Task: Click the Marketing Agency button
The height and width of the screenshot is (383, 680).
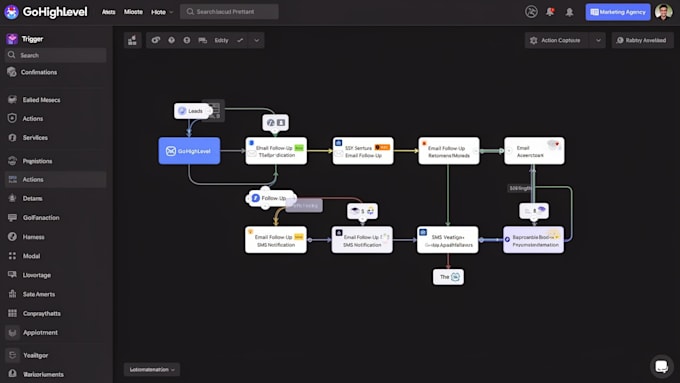Action: coord(618,12)
